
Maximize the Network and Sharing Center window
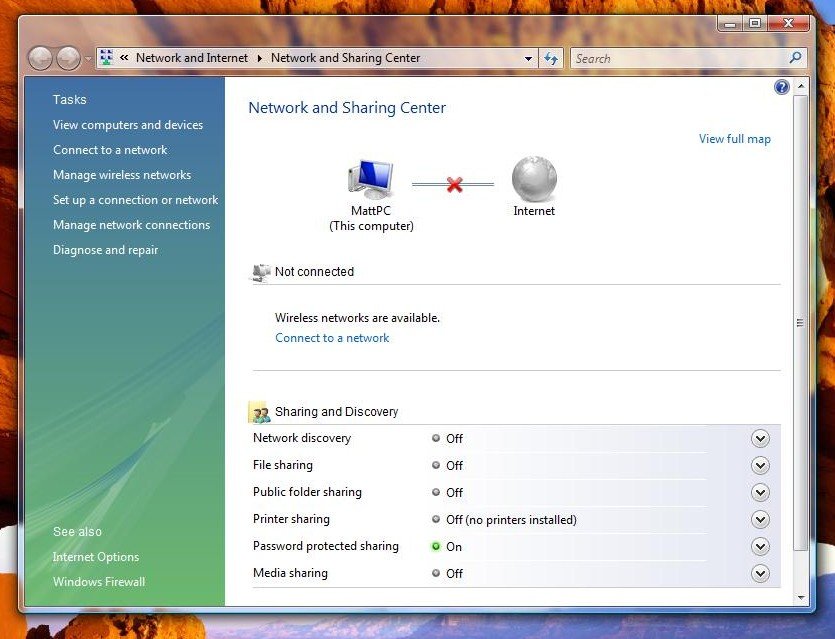click(x=755, y=23)
